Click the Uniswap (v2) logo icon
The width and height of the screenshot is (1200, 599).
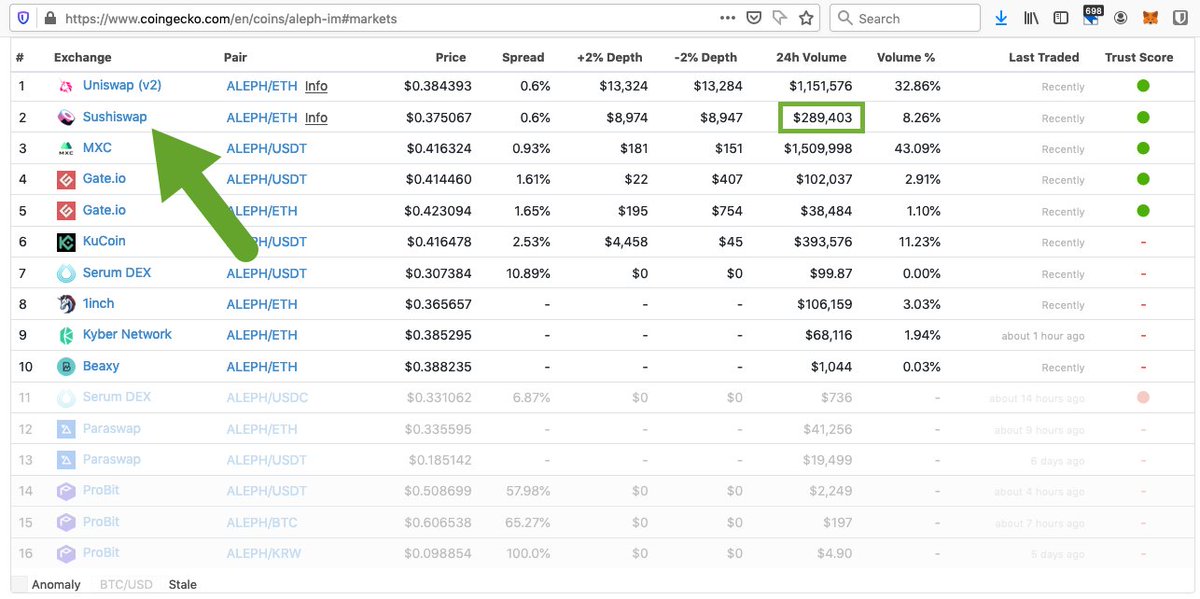click(66, 86)
